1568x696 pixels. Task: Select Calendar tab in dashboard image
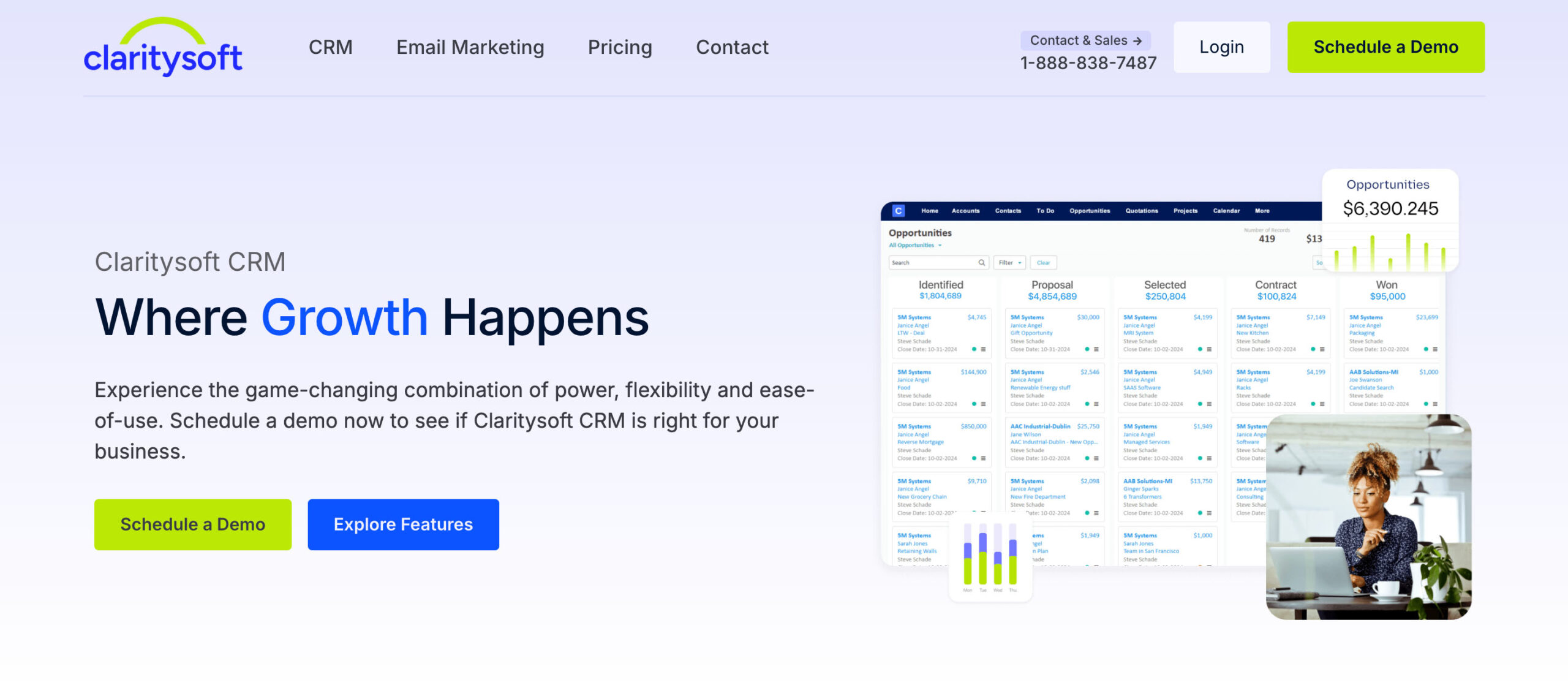[x=1226, y=211]
